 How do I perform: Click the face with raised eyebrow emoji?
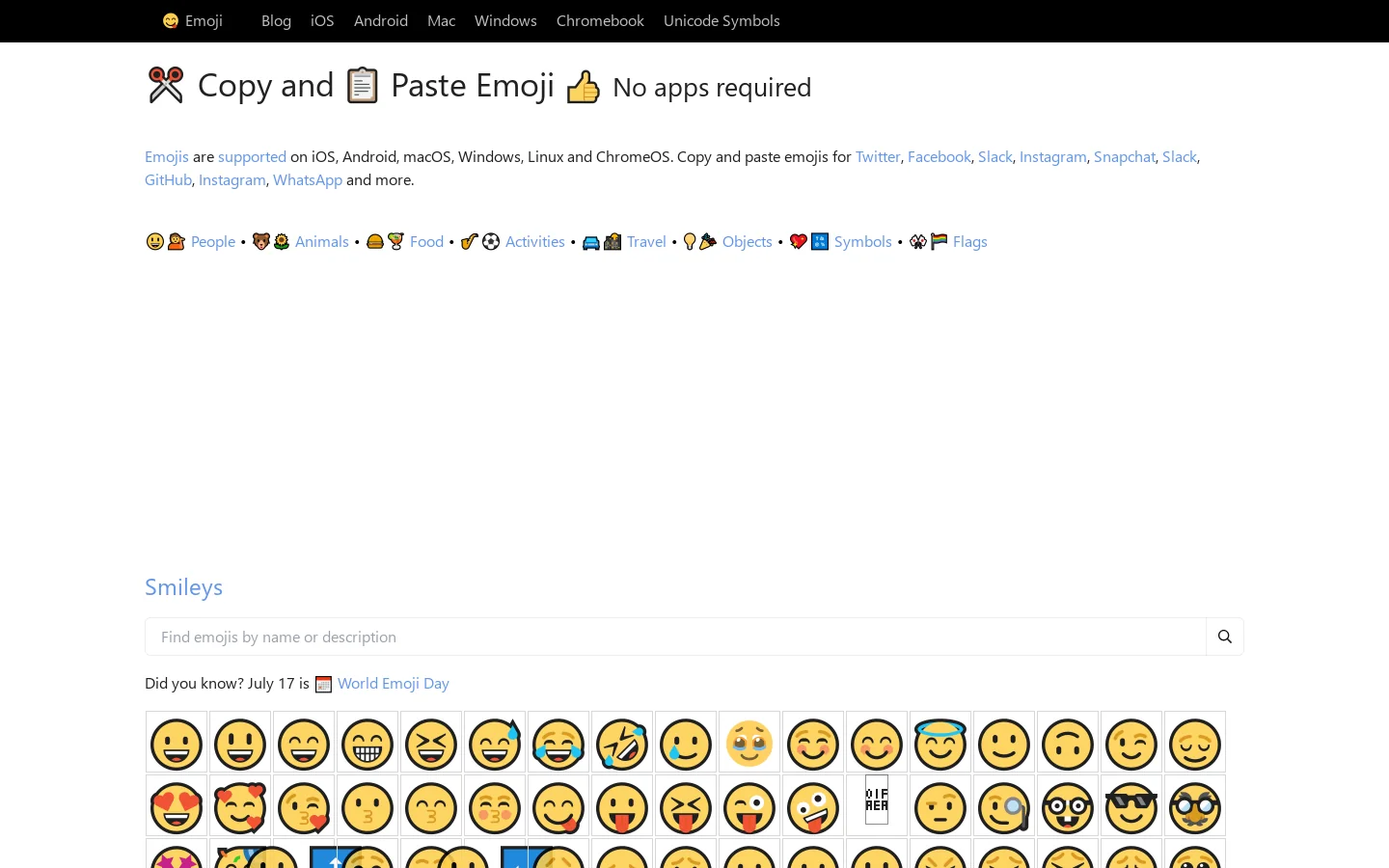(x=940, y=806)
